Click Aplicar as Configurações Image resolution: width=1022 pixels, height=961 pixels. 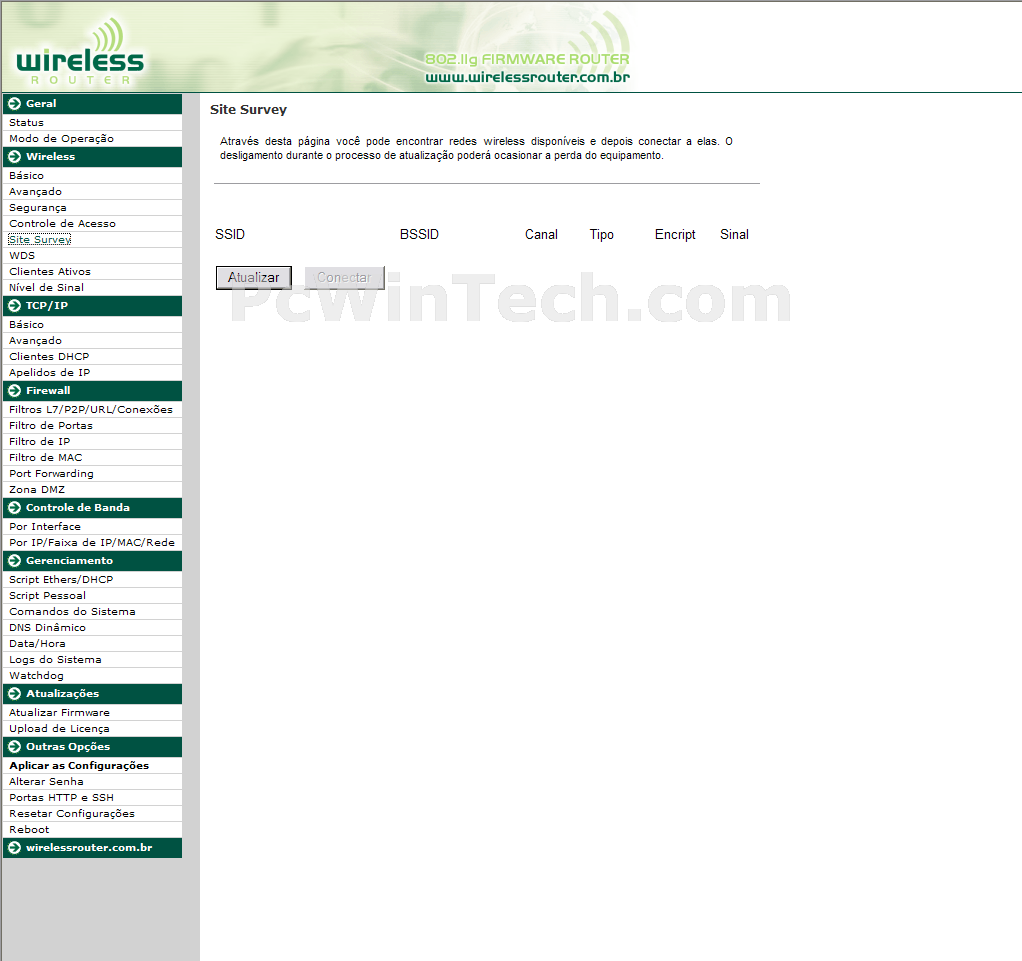click(79, 766)
